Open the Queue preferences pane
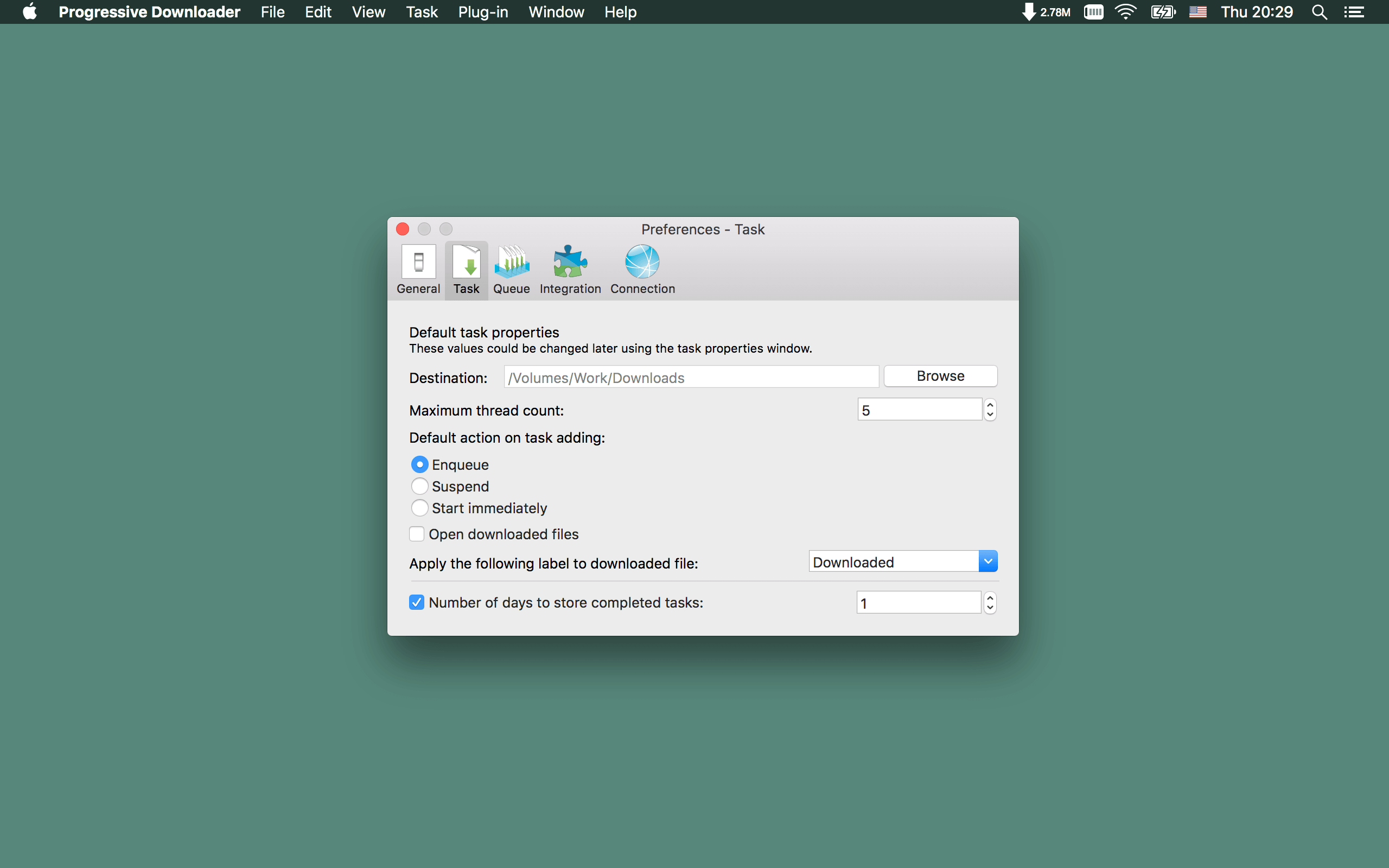 tap(512, 270)
